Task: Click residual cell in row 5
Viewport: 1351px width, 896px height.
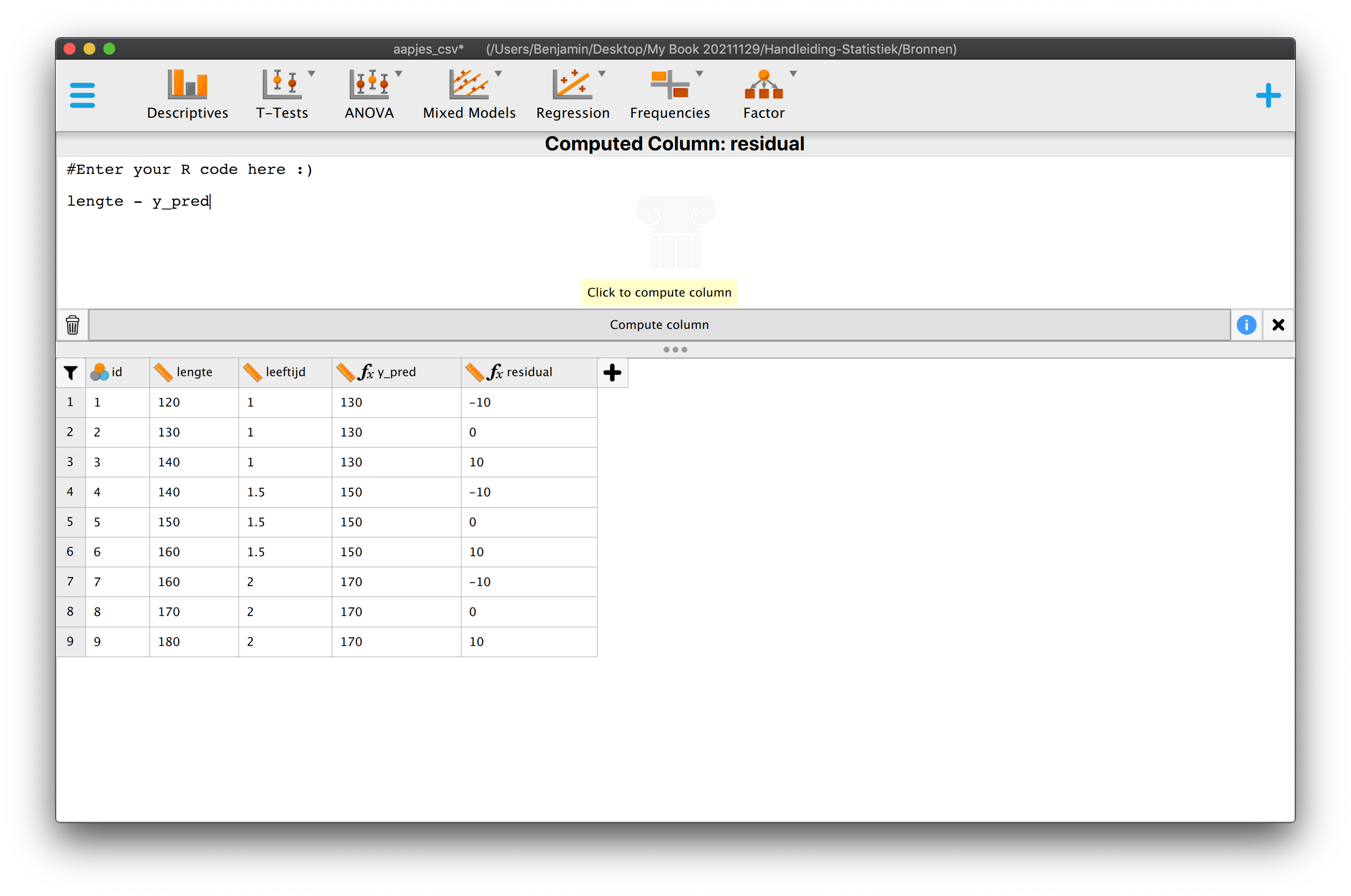Action: pos(529,522)
